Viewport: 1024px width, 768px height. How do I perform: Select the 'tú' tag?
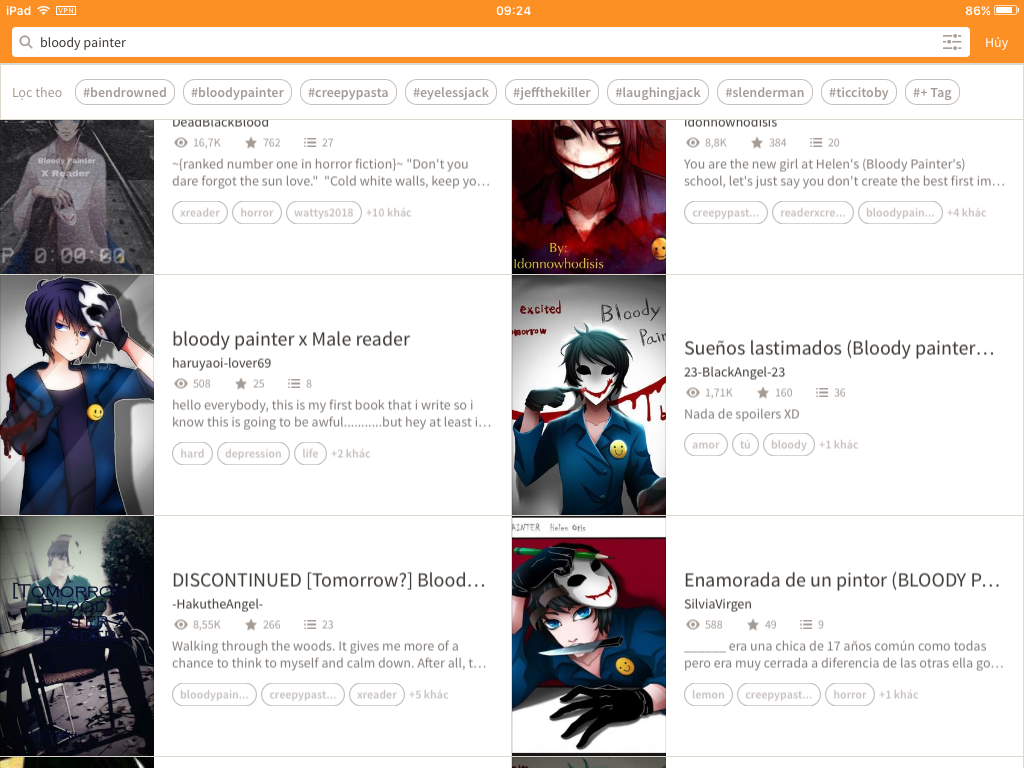tap(745, 444)
